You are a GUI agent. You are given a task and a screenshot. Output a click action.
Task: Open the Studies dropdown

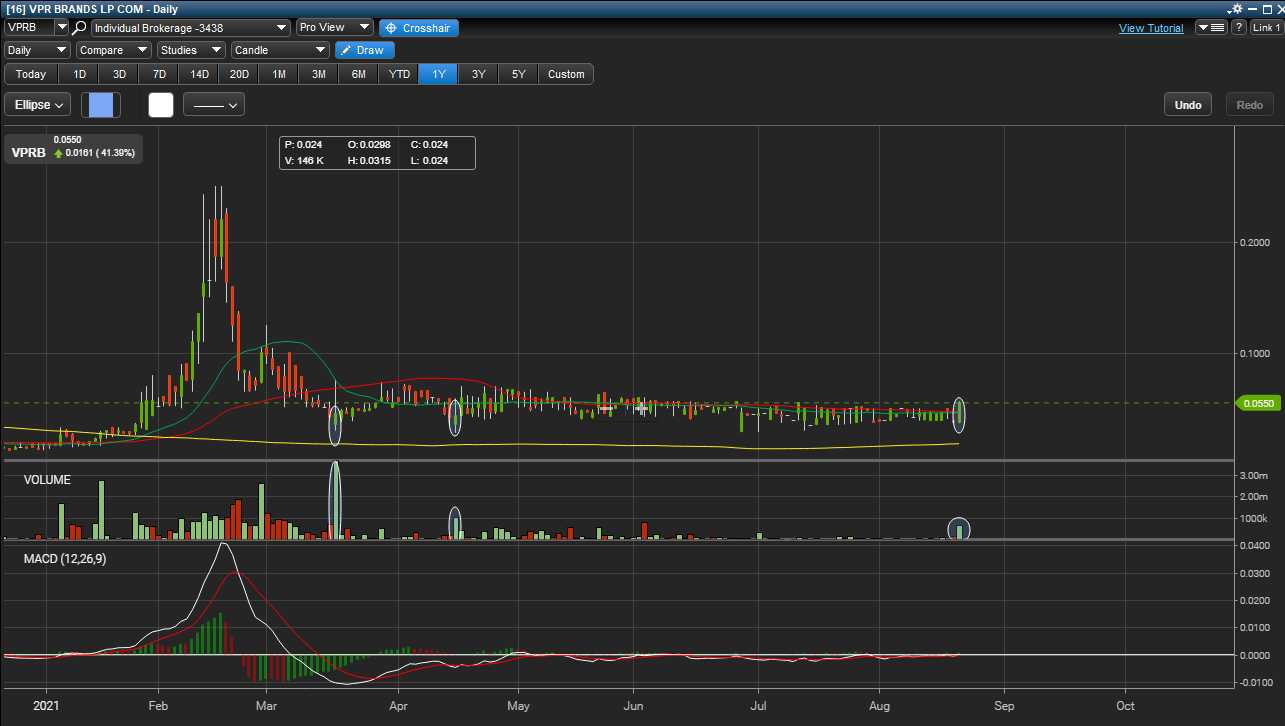coord(191,50)
